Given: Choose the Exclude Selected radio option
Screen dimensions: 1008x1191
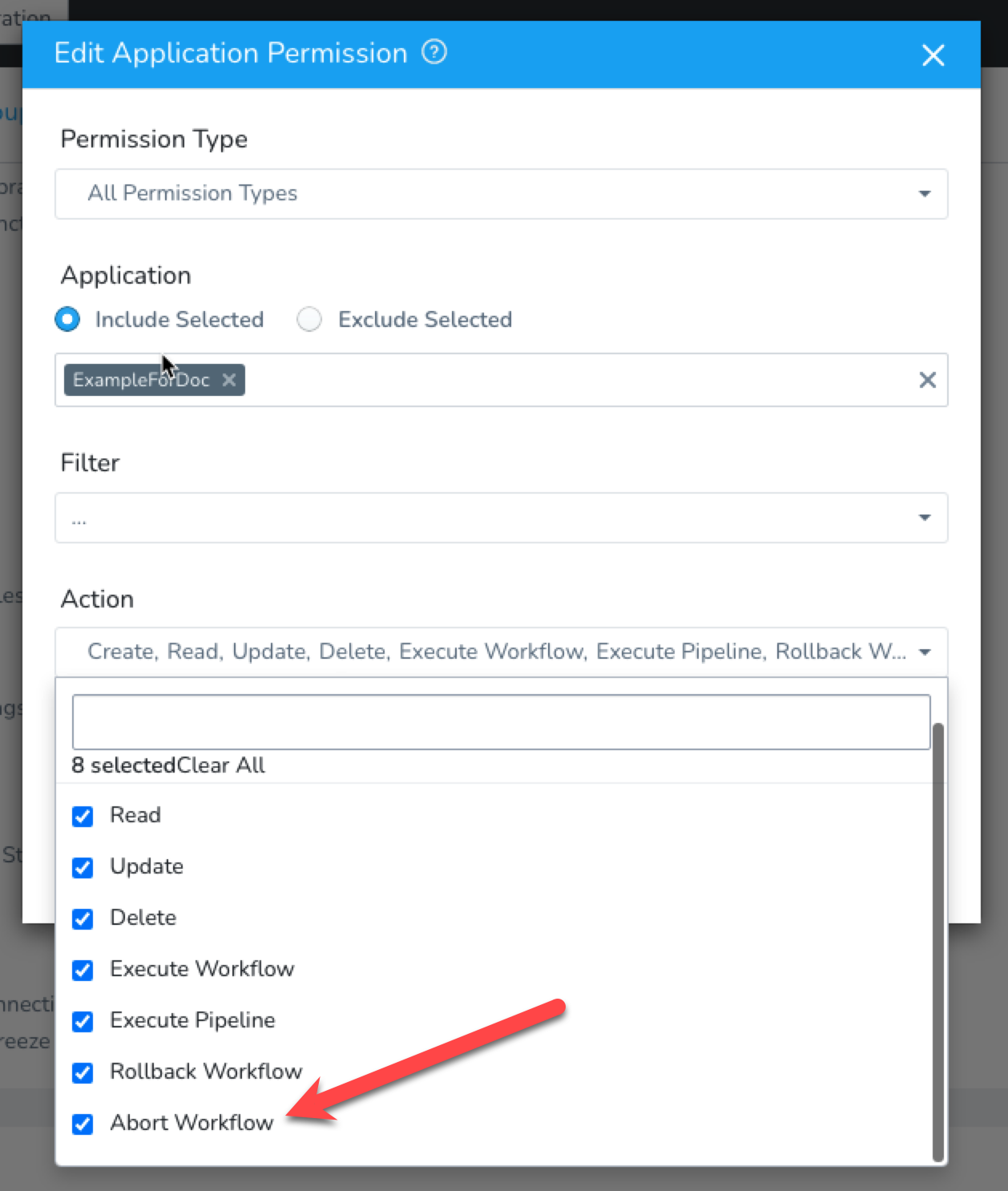Looking at the screenshot, I should point(309,319).
